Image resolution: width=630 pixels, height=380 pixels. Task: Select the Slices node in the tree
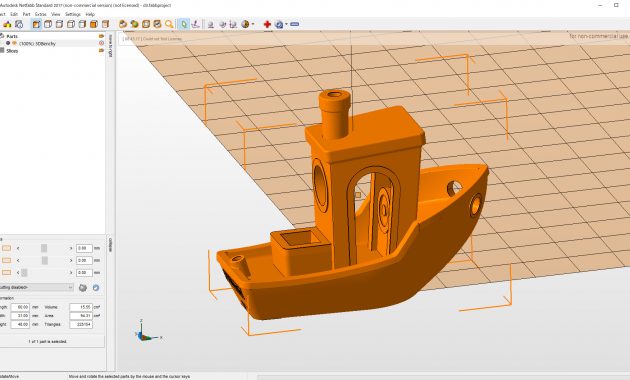pyautogui.click(x=12, y=51)
